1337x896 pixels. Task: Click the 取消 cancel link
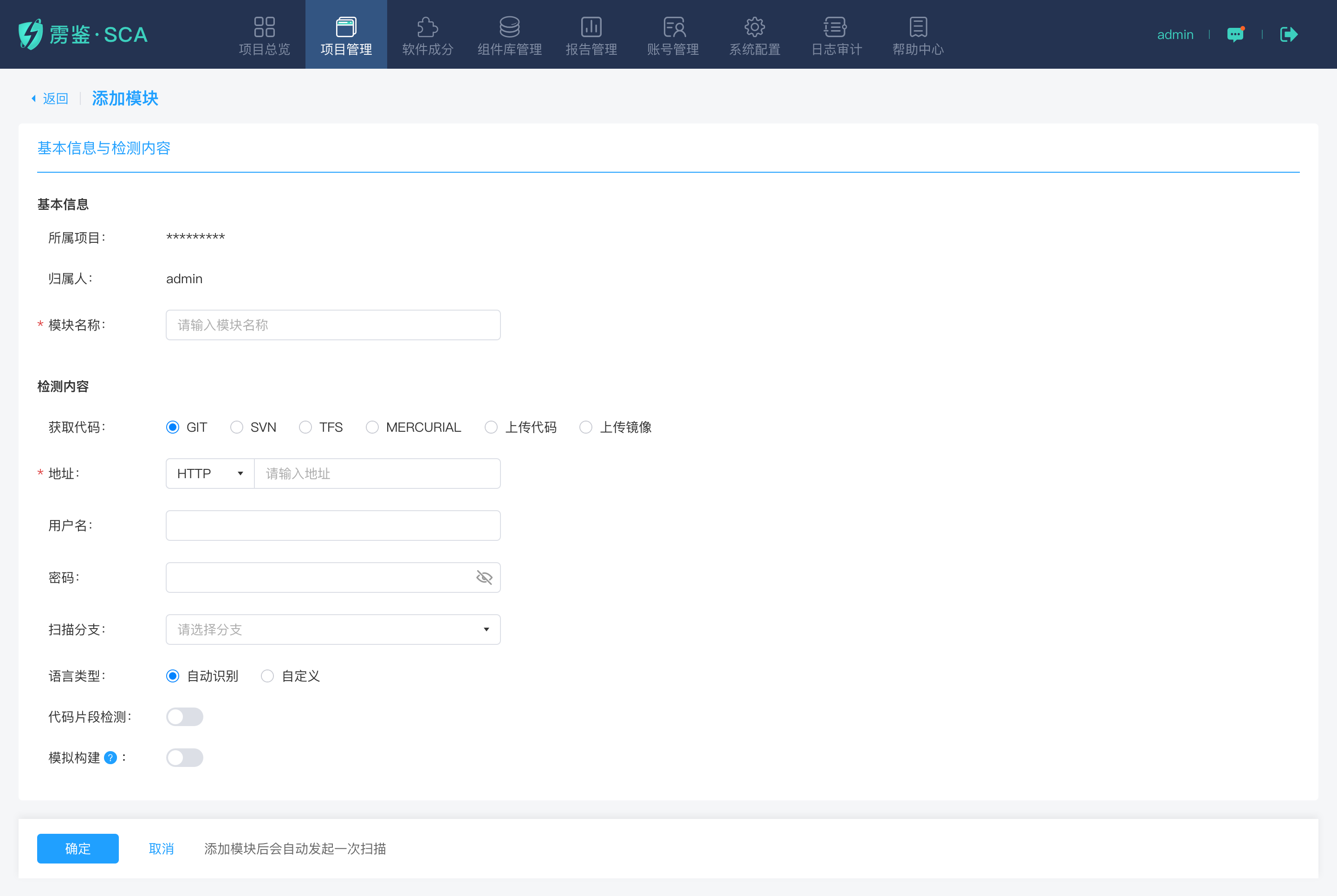pyautogui.click(x=161, y=849)
